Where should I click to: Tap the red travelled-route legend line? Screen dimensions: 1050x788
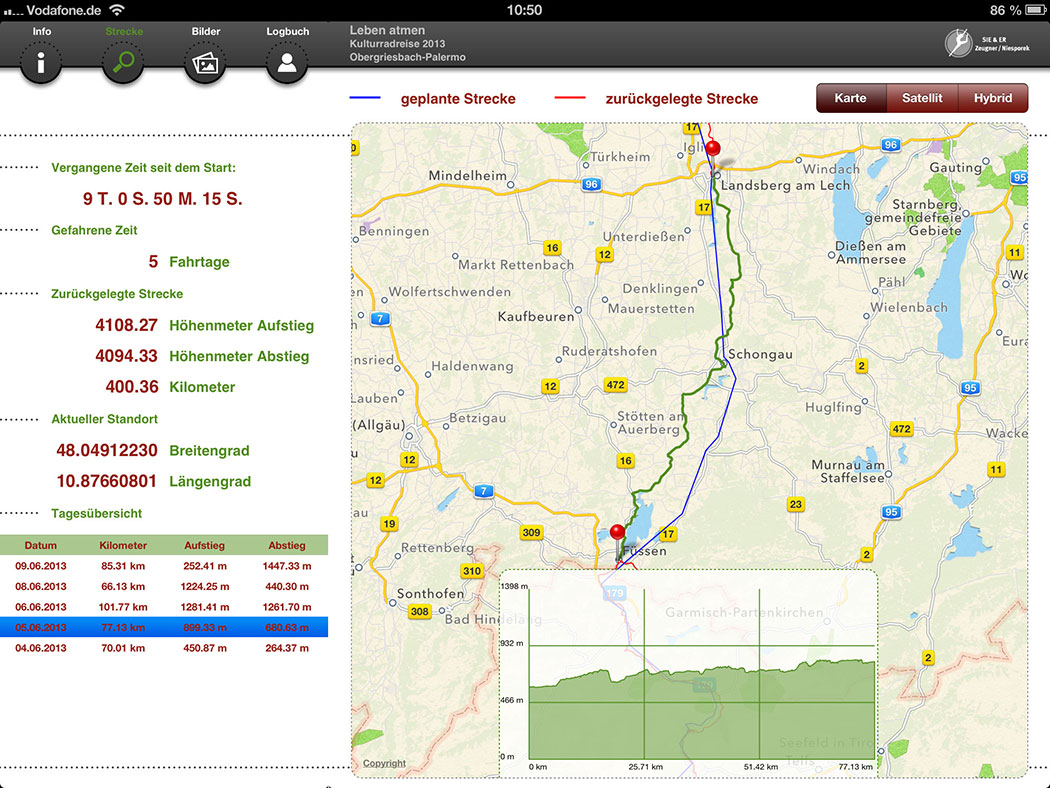(570, 98)
